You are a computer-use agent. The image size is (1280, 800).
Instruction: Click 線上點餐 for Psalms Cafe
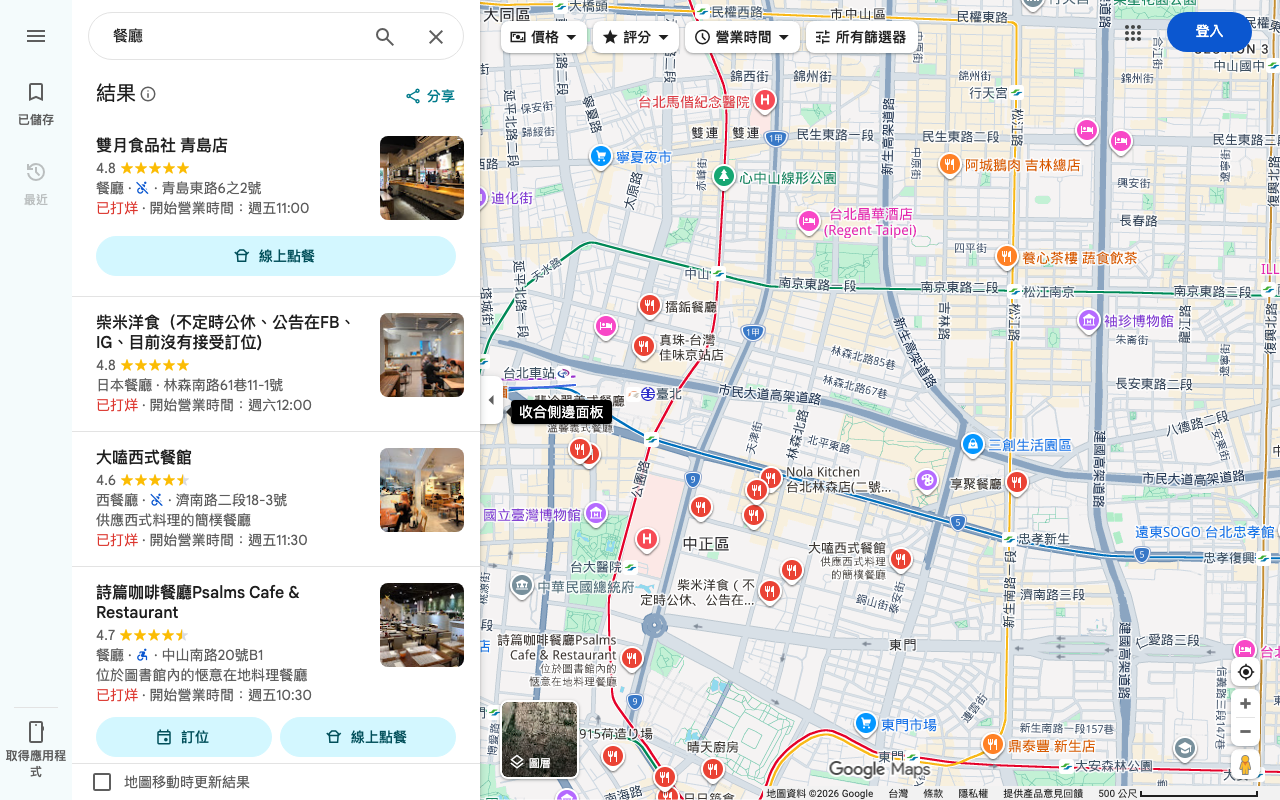(x=368, y=737)
